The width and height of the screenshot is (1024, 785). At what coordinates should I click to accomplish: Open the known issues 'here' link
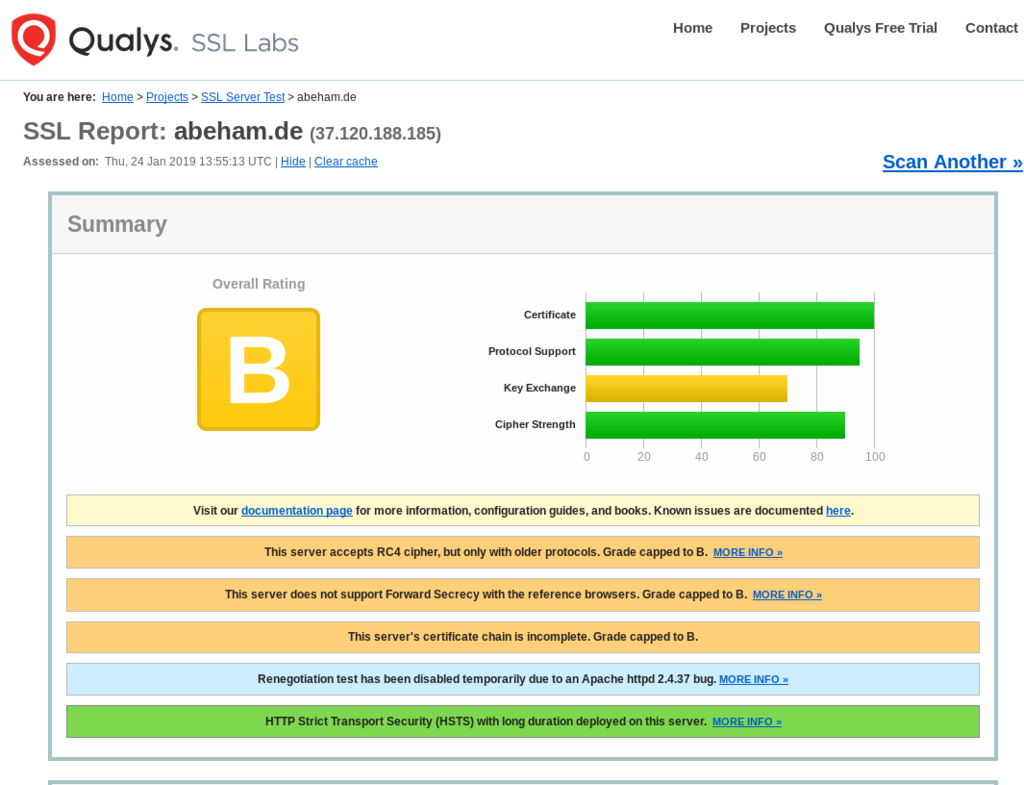(838, 511)
